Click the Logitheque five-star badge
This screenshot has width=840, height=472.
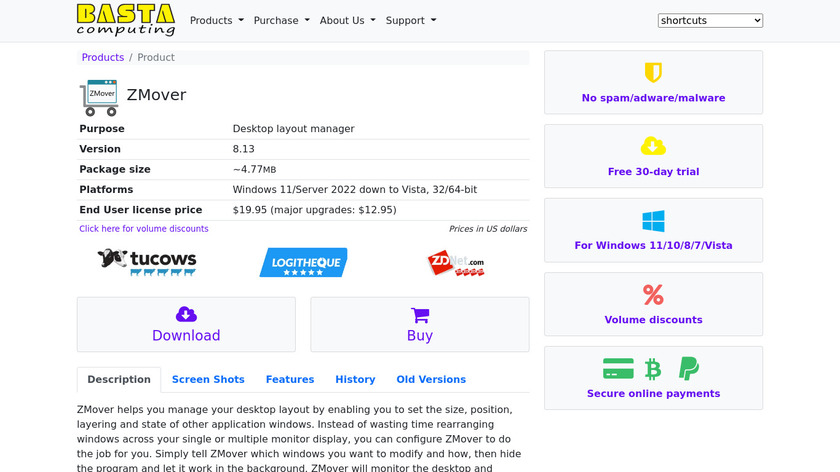coord(303,262)
